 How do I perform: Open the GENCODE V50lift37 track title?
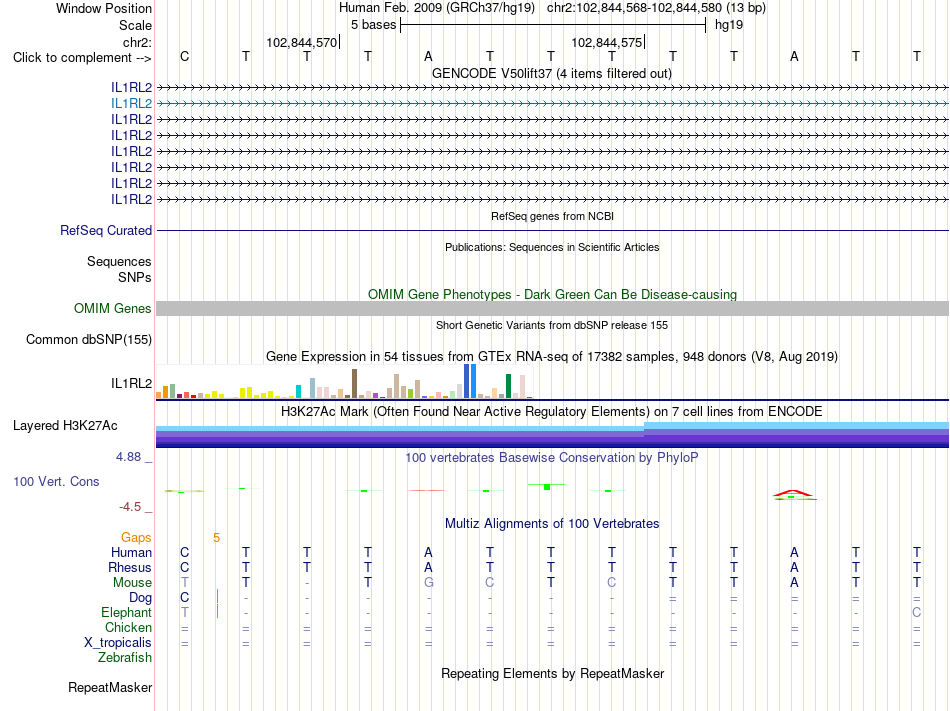(x=551, y=73)
